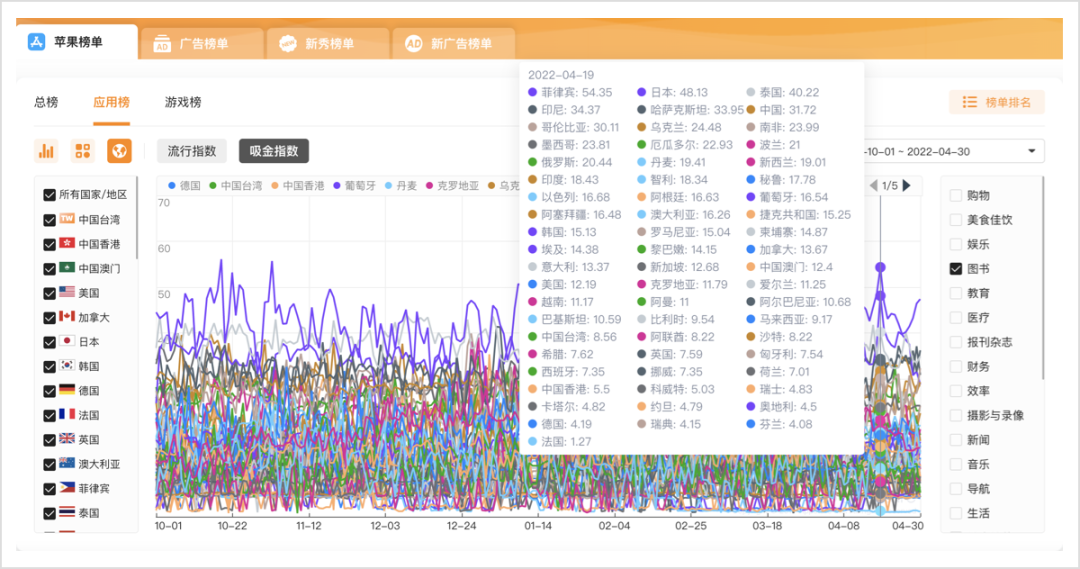Viewport: 1080px width, 569px height.
Task: Click the category list scrollbar
Action: 1043,278
